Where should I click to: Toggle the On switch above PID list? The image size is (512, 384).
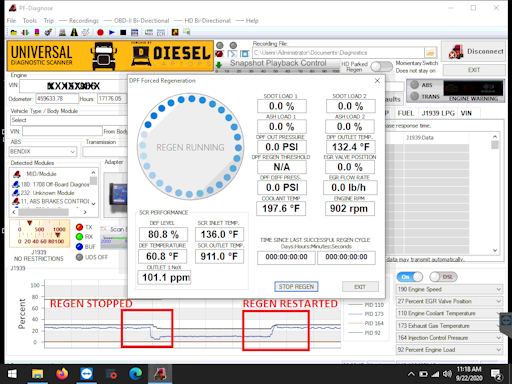tap(410, 277)
